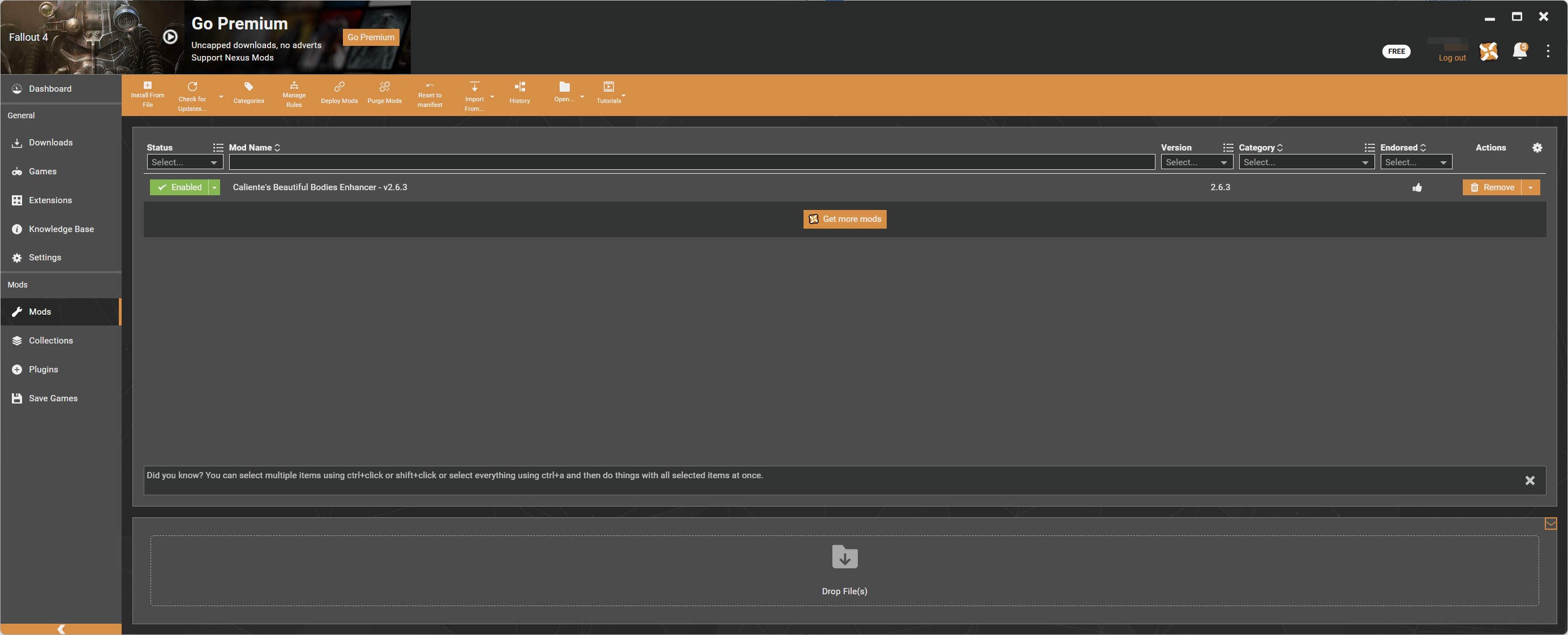Image resolution: width=1568 pixels, height=635 pixels.
Task: Open the Mods section in sidebar
Action: coord(60,312)
